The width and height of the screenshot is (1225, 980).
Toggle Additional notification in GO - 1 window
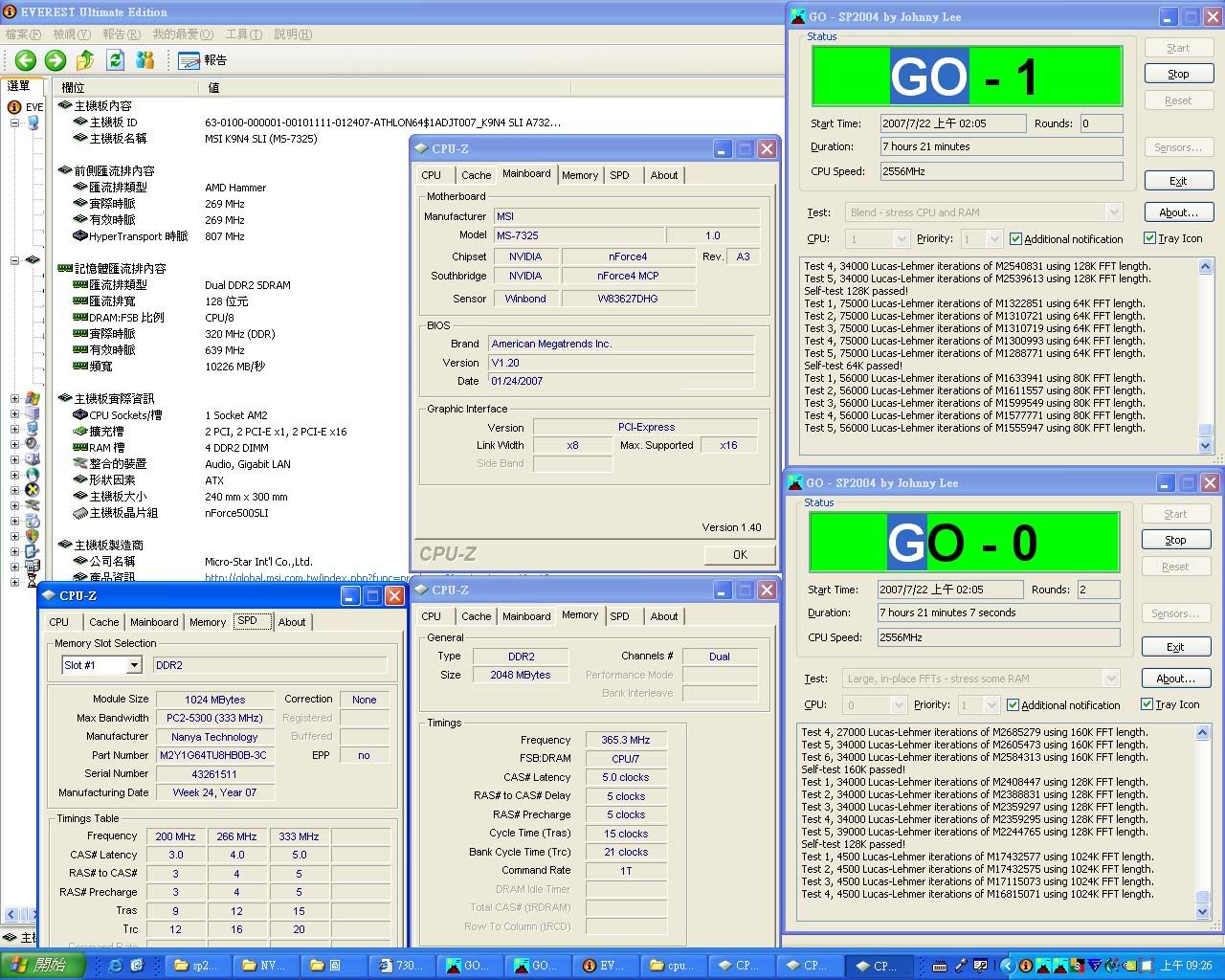[1016, 239]
